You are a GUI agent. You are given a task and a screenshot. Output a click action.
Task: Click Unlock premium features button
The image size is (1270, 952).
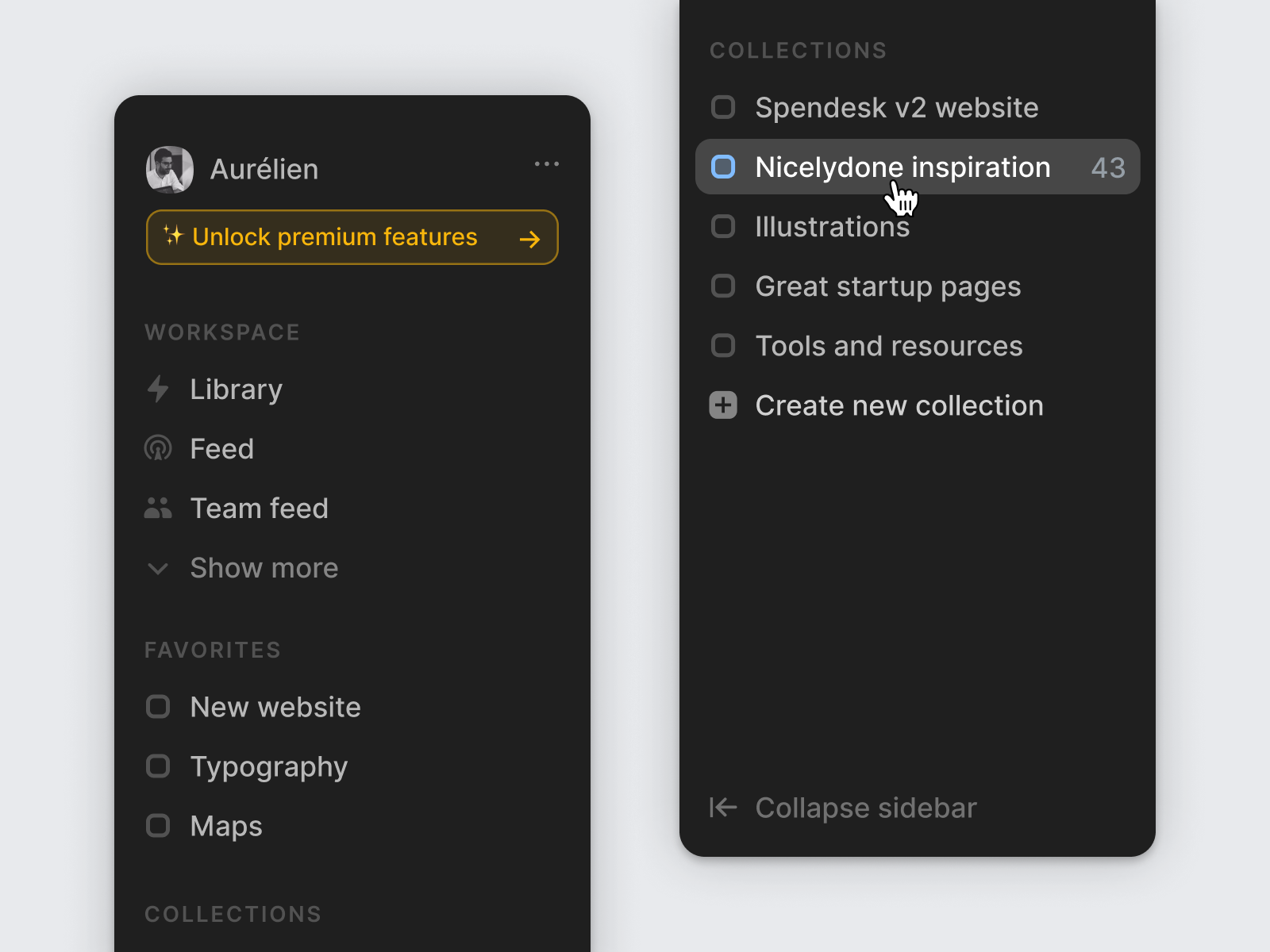pos(352,237)
